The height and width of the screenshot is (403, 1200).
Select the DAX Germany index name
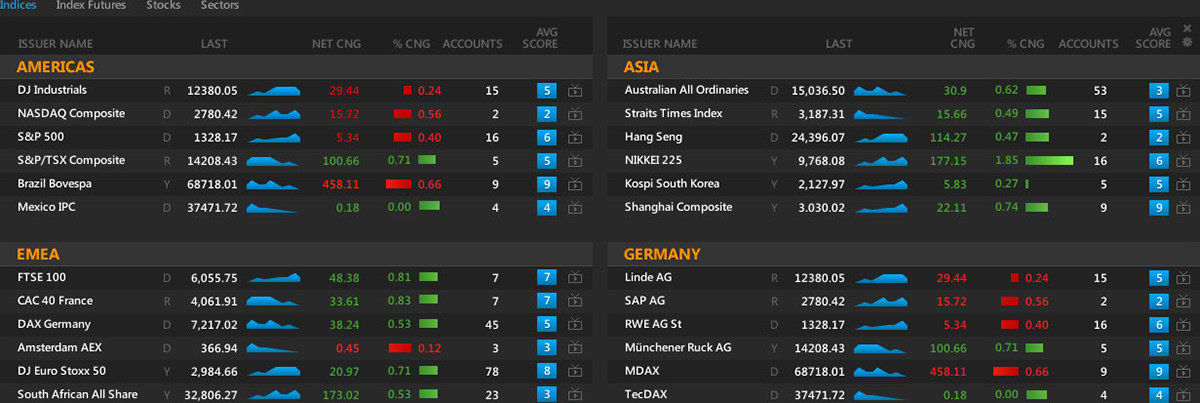click(x=54, y=323)
